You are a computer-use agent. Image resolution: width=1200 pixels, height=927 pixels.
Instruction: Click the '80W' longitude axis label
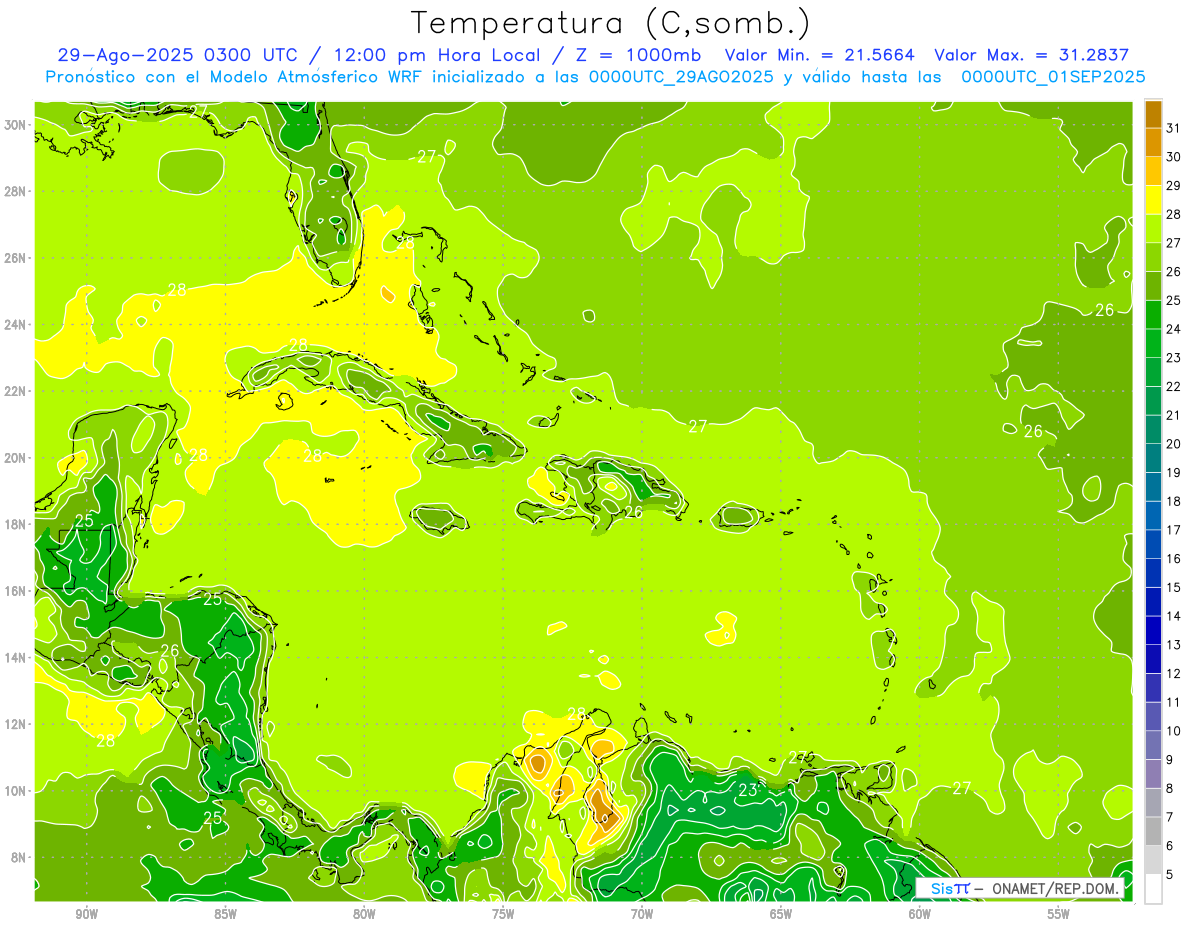[x=364, y=914]
